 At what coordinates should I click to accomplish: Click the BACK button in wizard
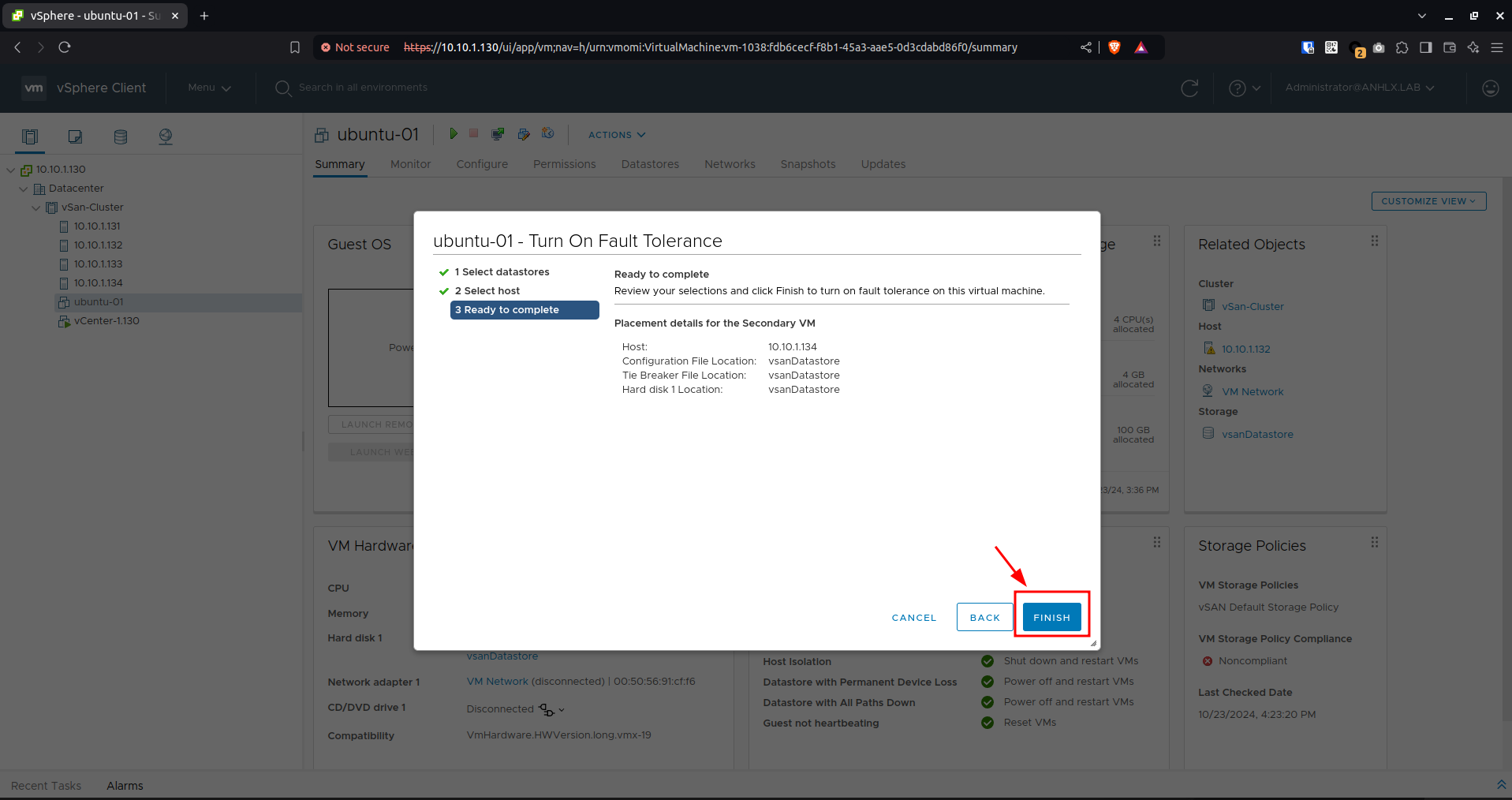click(x=984, y=617)
